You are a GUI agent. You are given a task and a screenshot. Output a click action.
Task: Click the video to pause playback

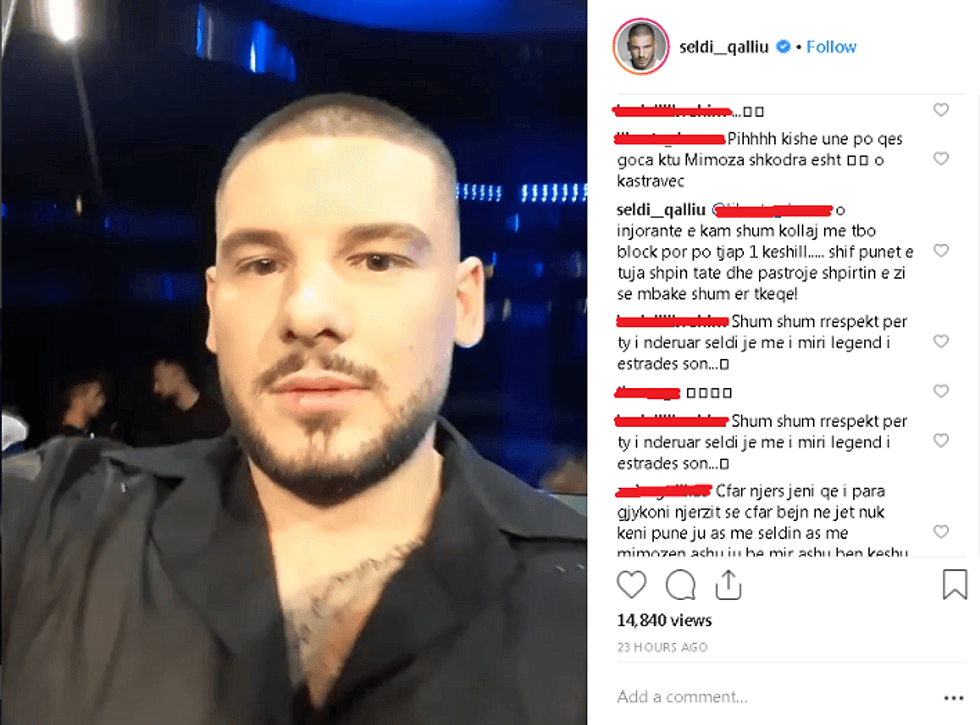click(294, 362)
